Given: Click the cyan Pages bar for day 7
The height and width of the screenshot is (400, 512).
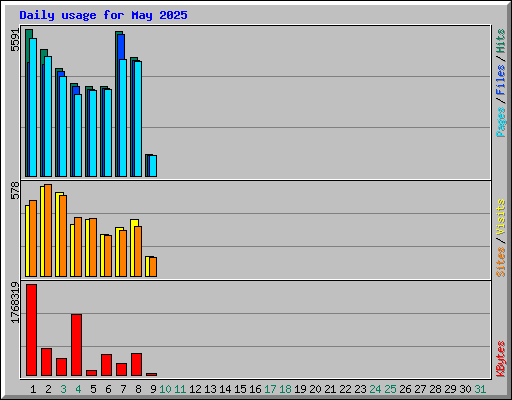Looking at the screenshot, I should tap(123, 118).
